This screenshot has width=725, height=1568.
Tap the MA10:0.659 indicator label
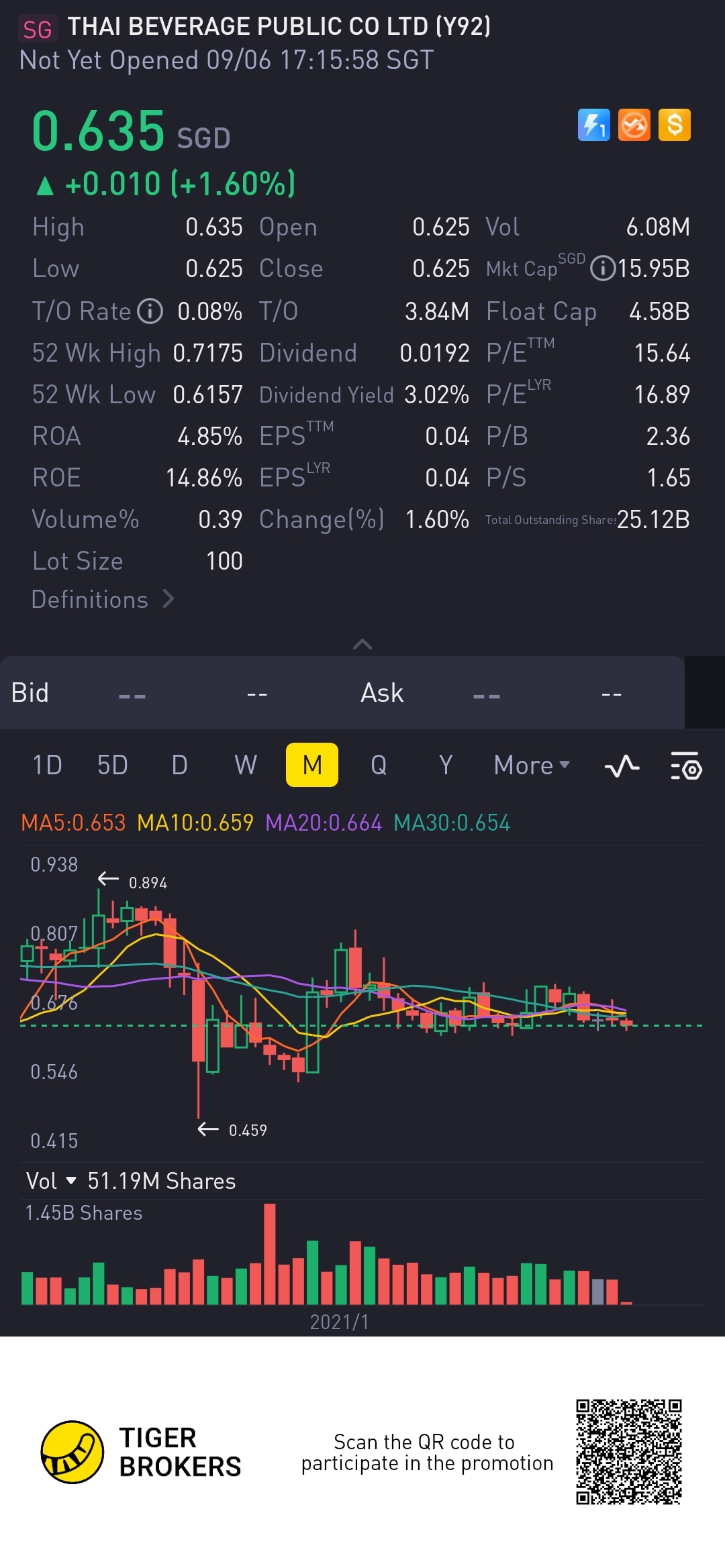[x=195, y=823]
